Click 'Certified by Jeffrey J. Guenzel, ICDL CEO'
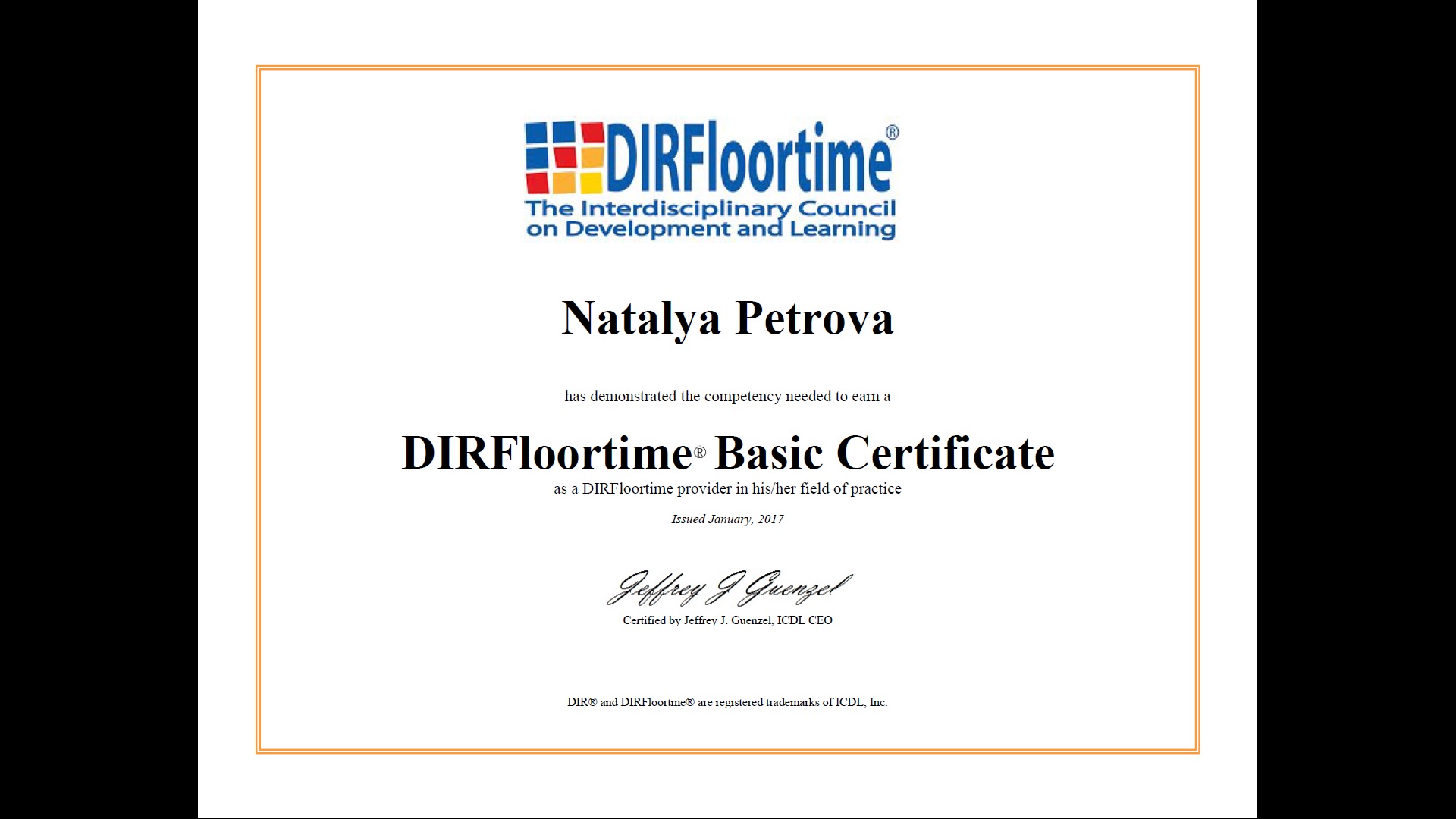 point(727,620)
